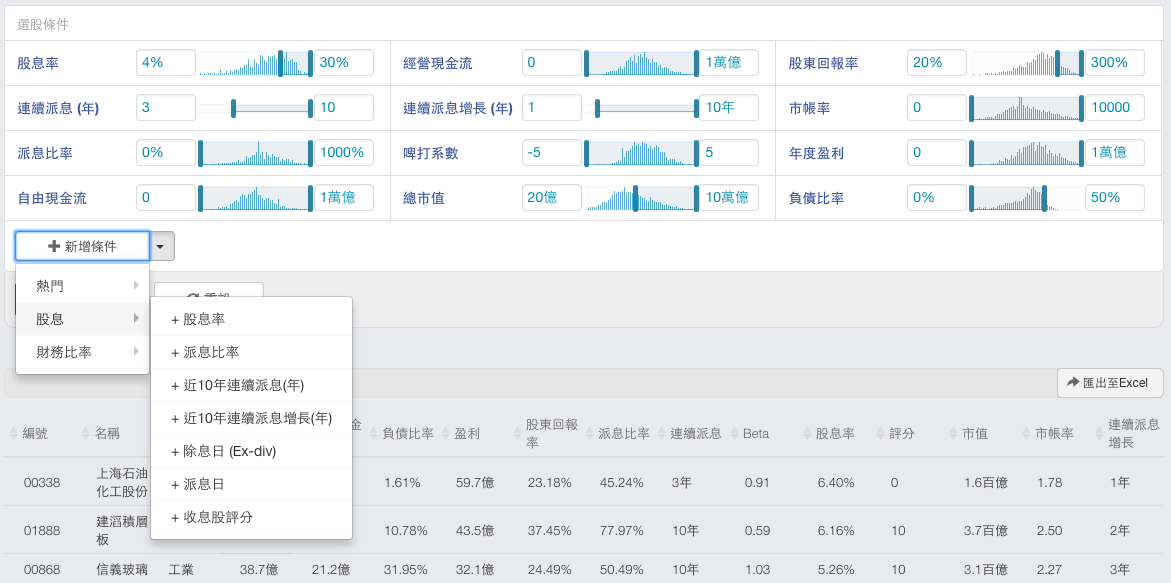This screenshot has height=583, width=1171.
Task: Sort table by 編號 column sort icon
Action: pyautogui.click(x=14, y=433)
